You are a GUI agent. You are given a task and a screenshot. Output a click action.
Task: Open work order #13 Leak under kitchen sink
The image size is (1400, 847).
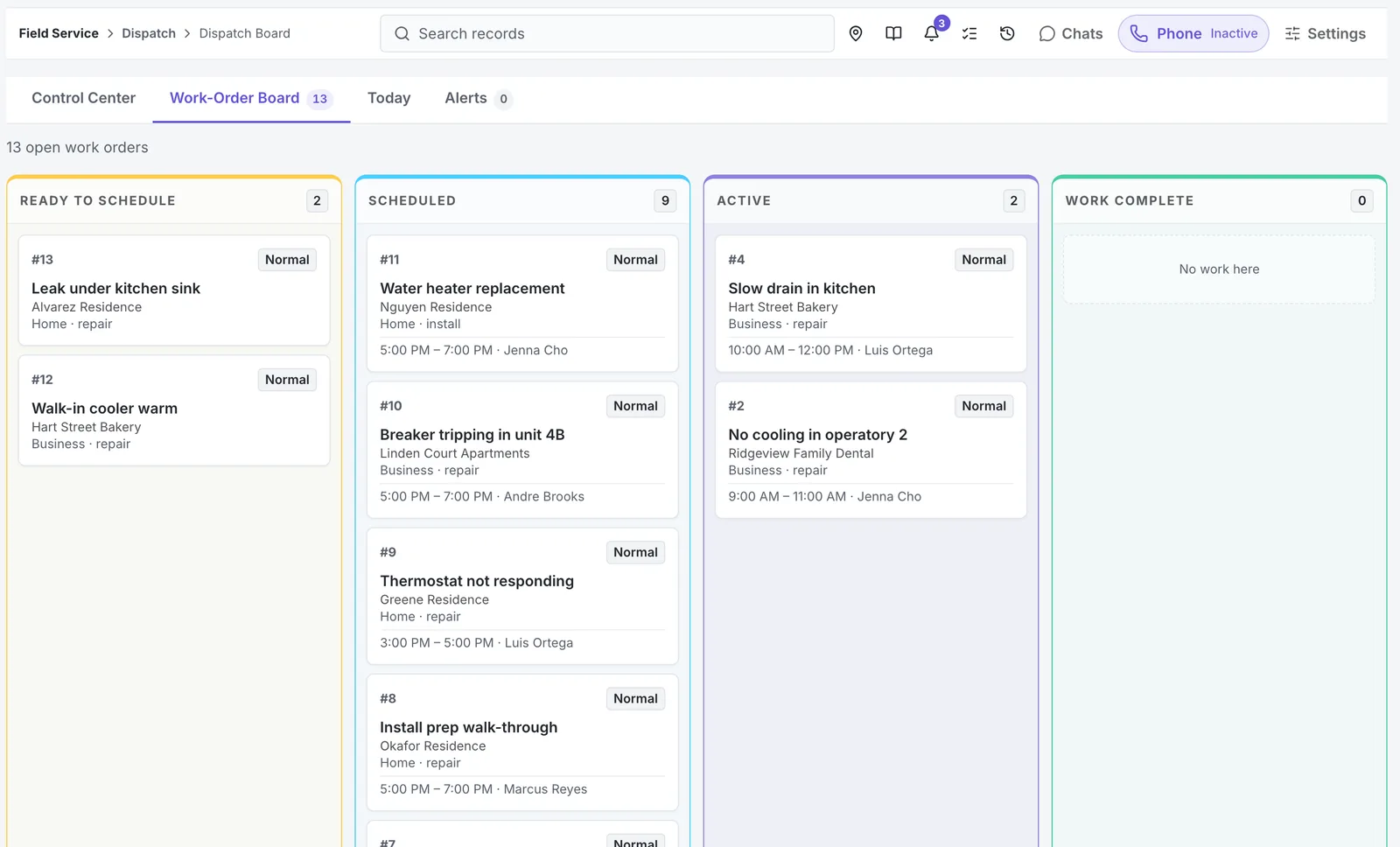(174, 290)
